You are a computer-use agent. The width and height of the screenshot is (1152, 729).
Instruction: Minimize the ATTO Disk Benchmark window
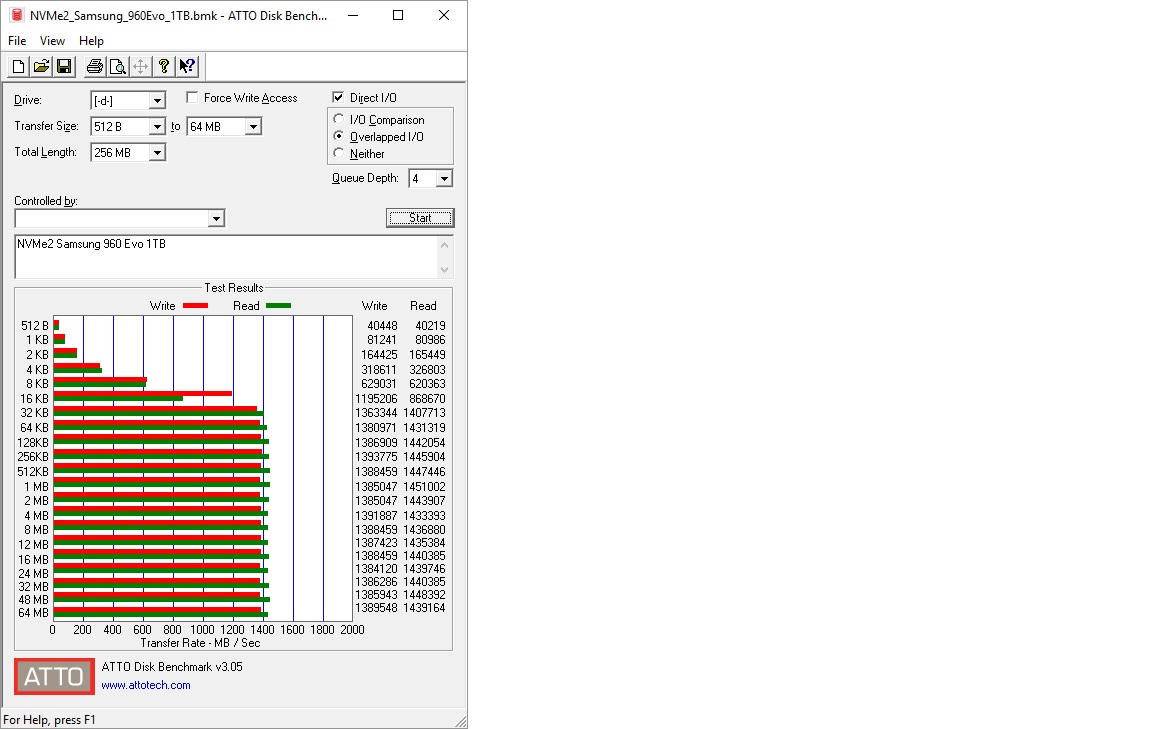point(353,15)
